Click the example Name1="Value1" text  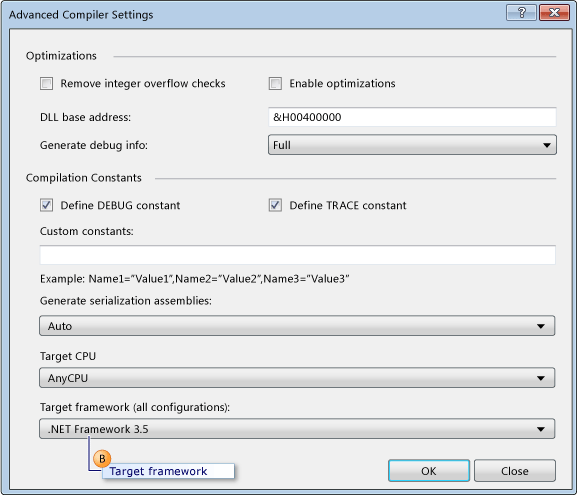click(195, 279)
